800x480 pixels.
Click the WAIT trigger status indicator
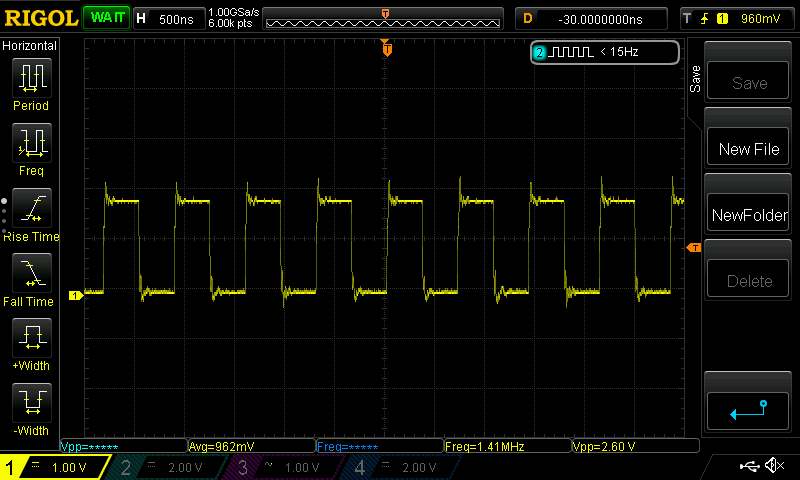point(106,18)
